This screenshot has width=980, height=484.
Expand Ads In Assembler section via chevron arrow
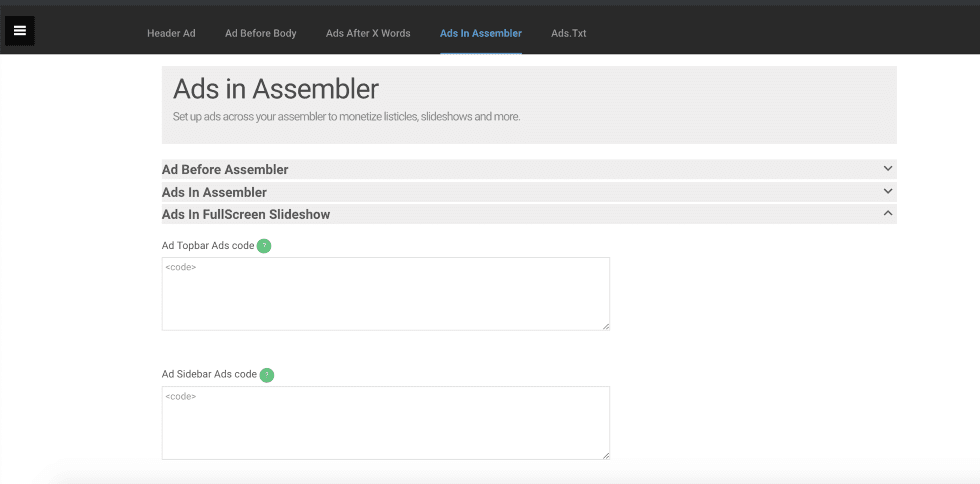887,191
